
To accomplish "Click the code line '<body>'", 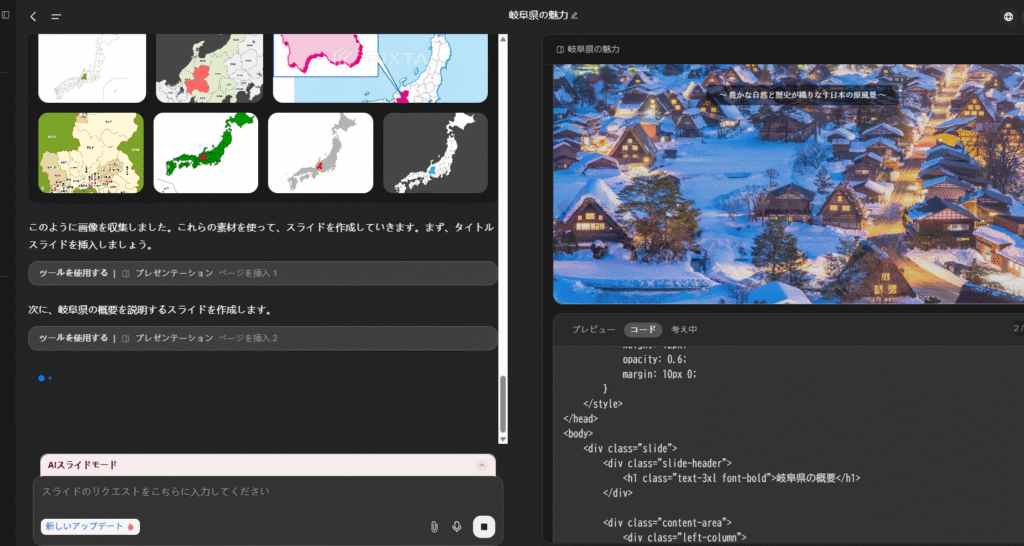I will tap(578, 433).
